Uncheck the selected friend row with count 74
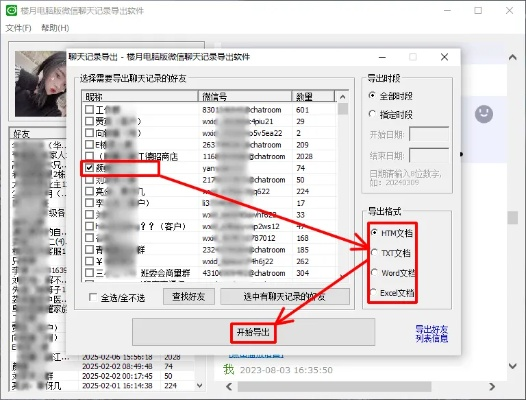Screen dimensions: 526x400 click(89, 168)
